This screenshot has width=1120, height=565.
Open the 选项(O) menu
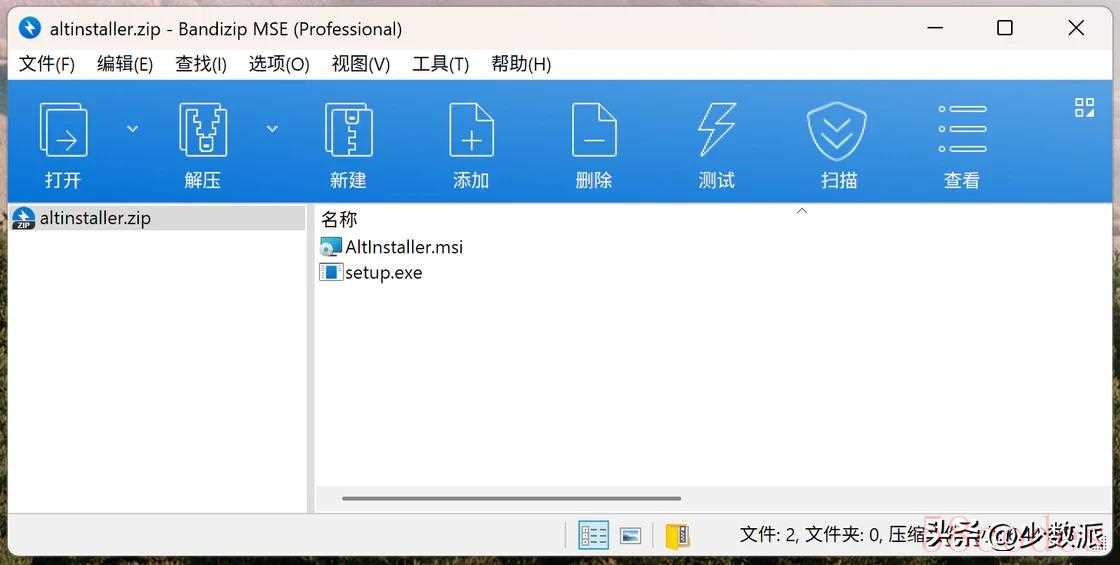279,64
